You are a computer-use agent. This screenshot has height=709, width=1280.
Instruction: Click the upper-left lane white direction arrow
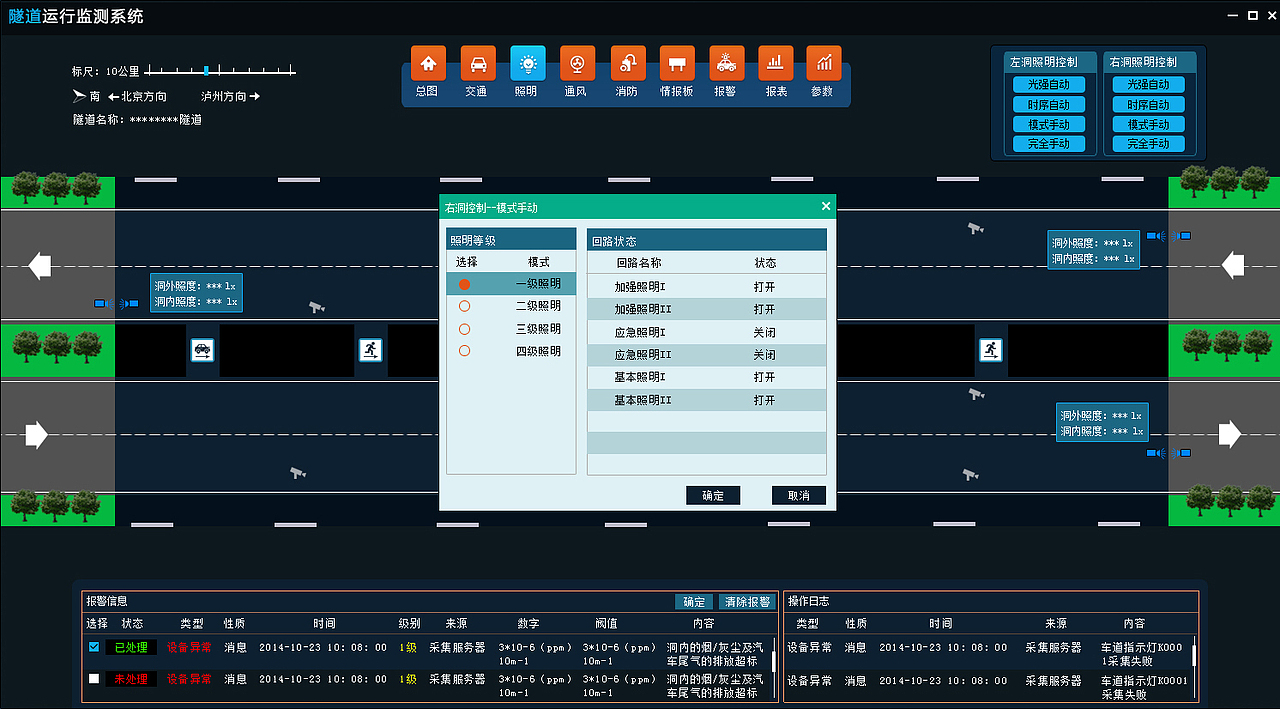tap(39, 266)
